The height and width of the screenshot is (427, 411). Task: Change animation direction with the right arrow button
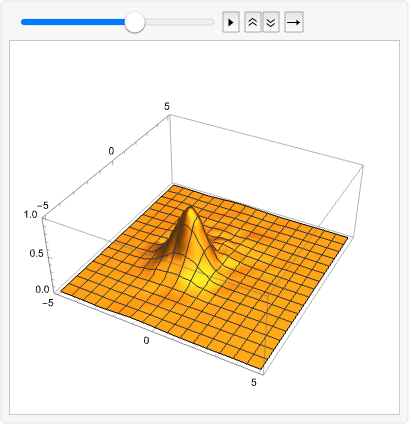(x=294, y=22)
